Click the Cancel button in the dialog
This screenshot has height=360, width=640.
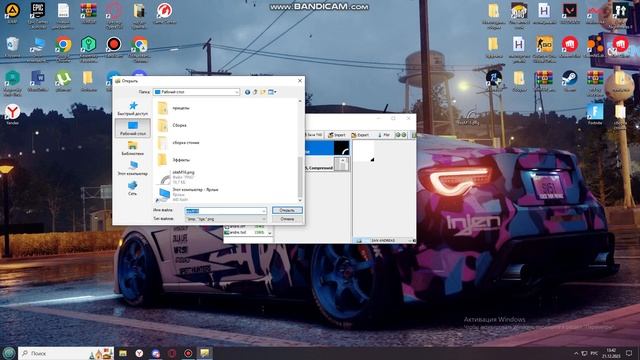coord(287,219)
